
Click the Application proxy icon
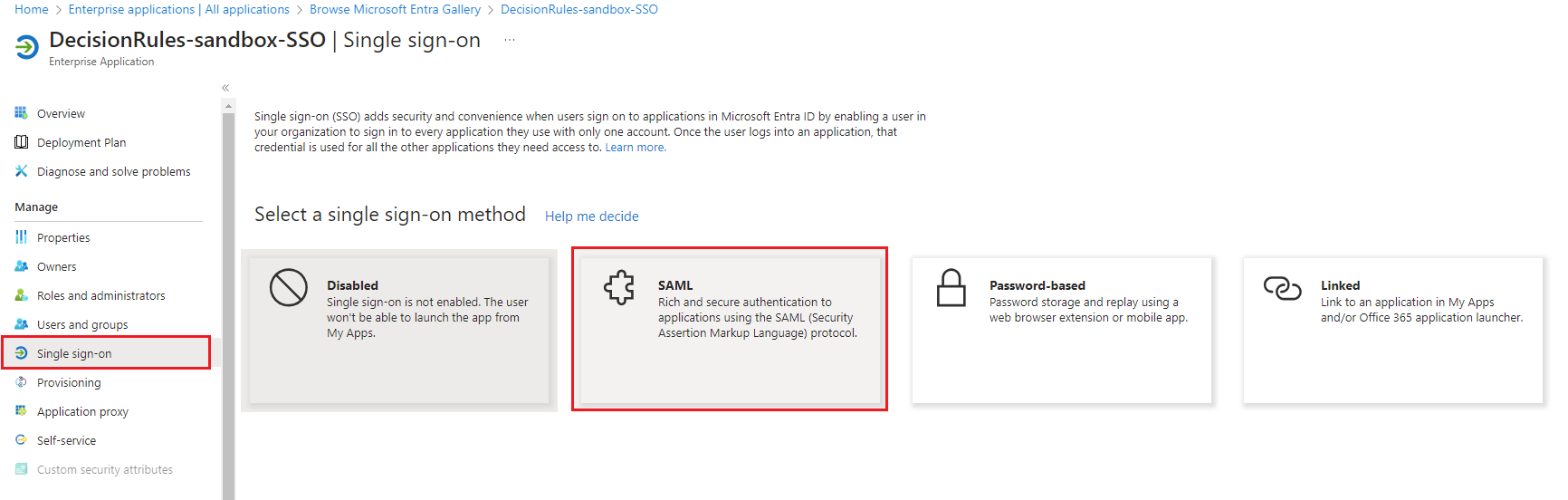click(21, 411)
